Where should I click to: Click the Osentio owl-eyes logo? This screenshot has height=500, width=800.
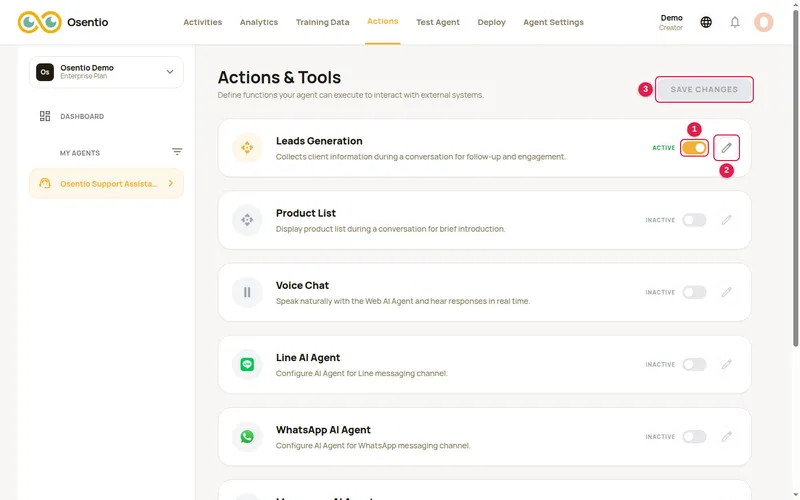pyautogui.click(x=40, y=22)
